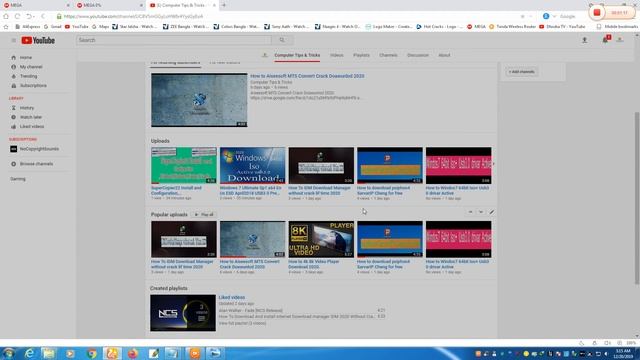Switch to the Channels tab
The height and width of the screenshot is (360, 640).
[388, 55]
